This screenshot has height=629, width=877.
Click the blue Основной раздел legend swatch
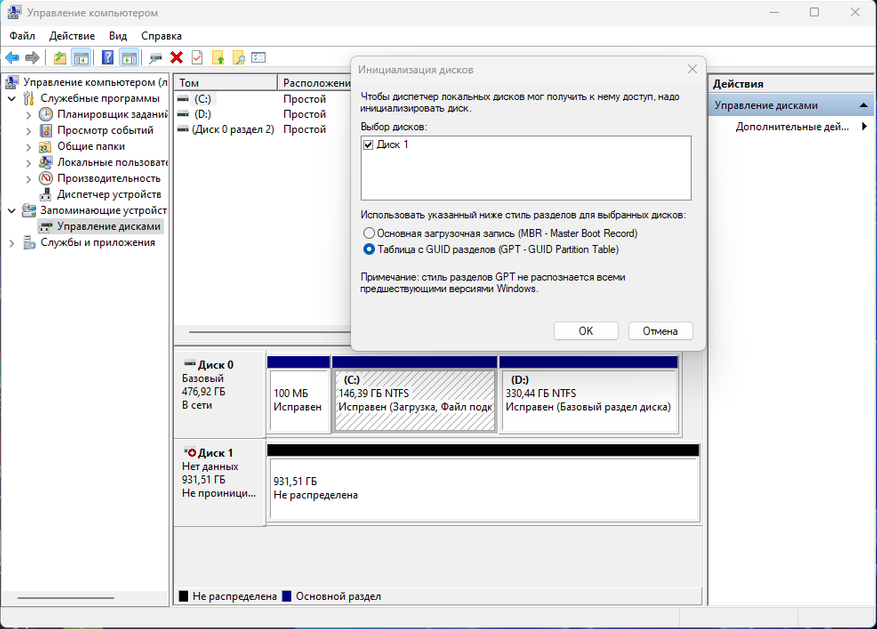(x=287, y=596)
